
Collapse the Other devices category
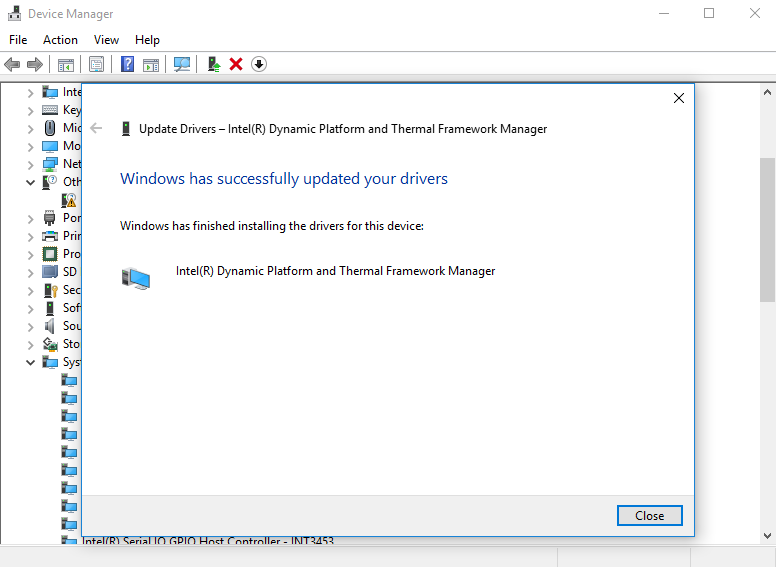30,183
